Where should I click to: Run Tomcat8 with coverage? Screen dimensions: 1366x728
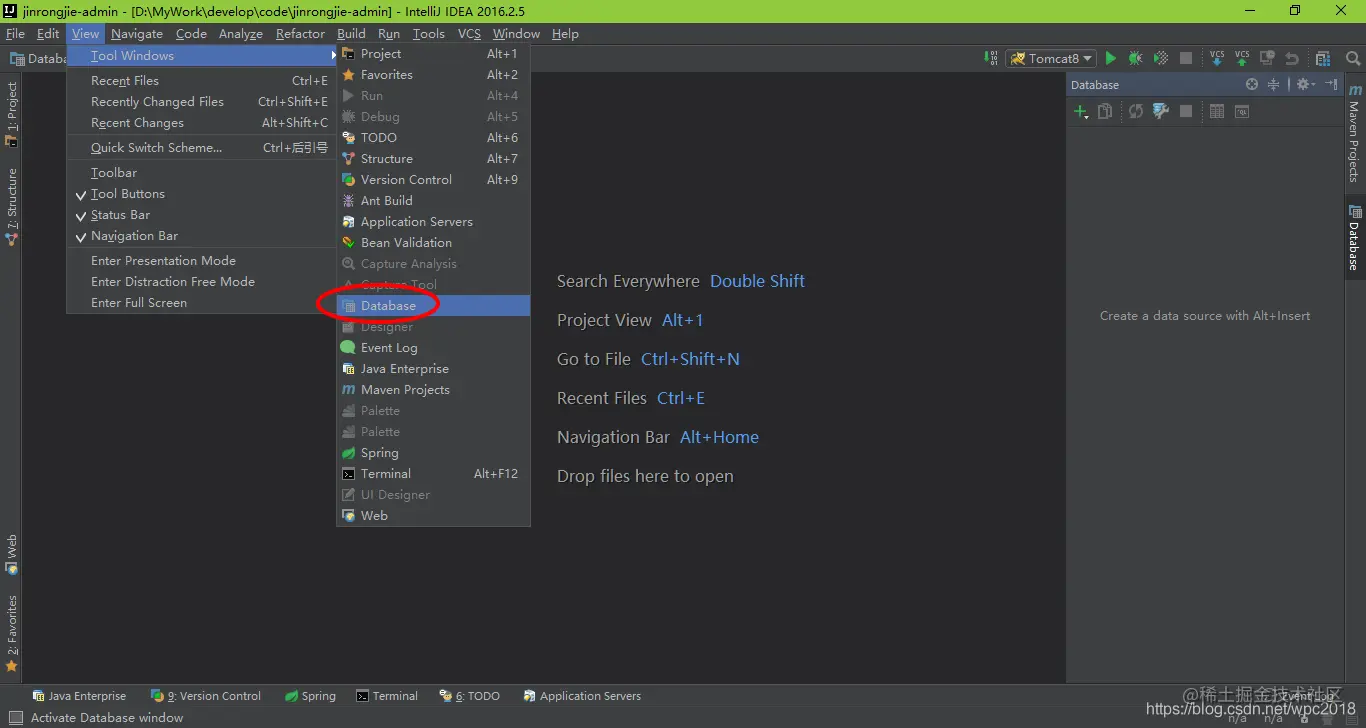(1161, 58)
